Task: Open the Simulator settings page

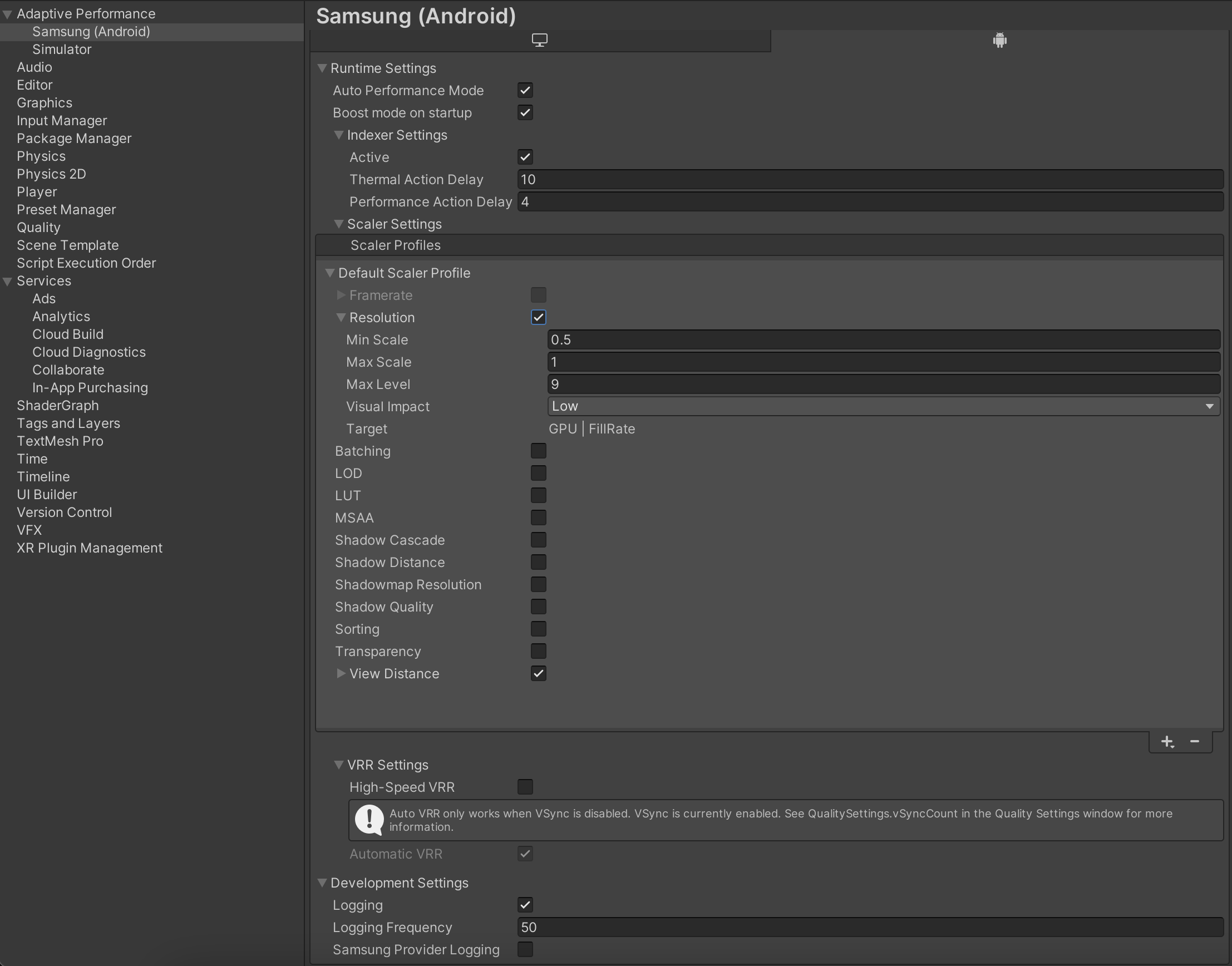Action: pyautogui.click(x=61, y=48)
